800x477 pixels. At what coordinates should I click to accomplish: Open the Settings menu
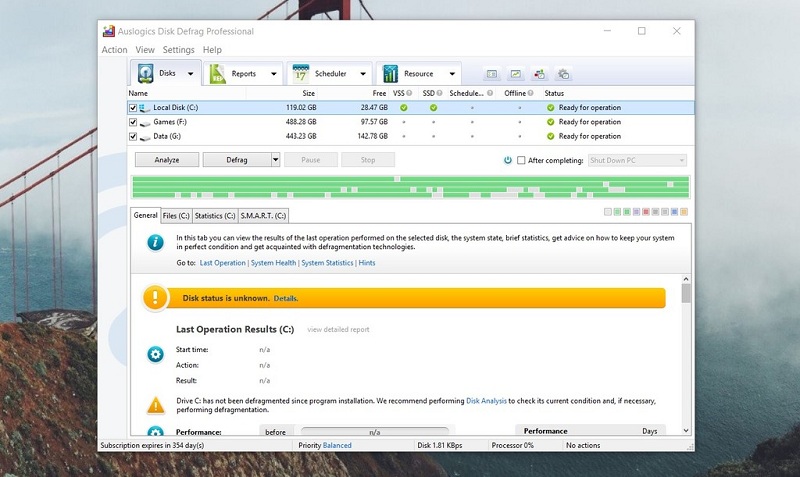(x=178, y=50)
